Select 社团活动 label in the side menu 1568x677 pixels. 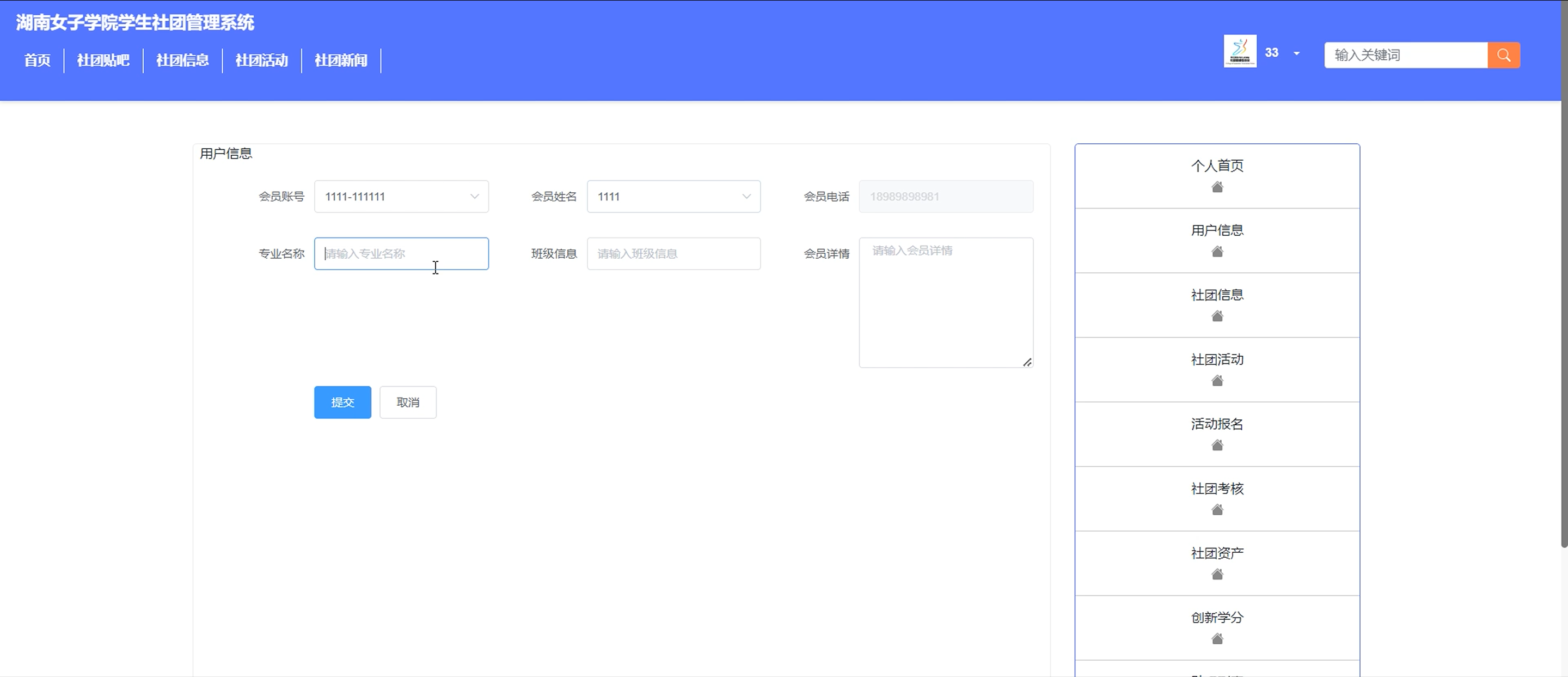point(1217,359)
